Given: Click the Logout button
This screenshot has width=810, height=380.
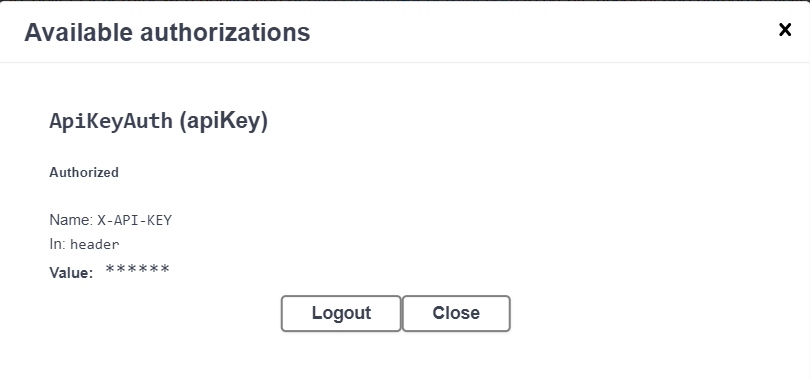Looking at the screenshot, I should point(341,313).
